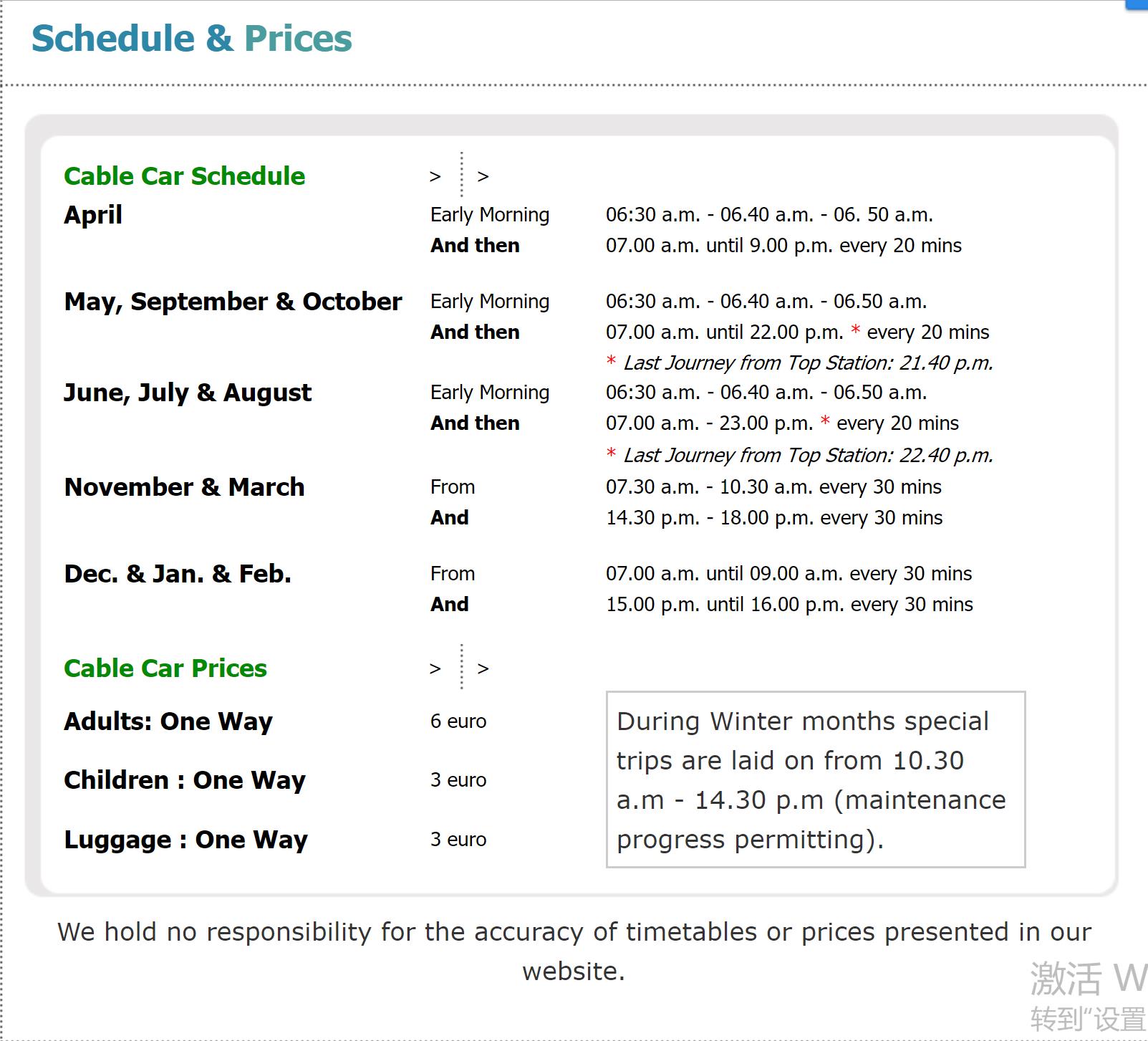Click the Children : One Way label
The image size is (1148, 1041).
click(x=185, y=780)
